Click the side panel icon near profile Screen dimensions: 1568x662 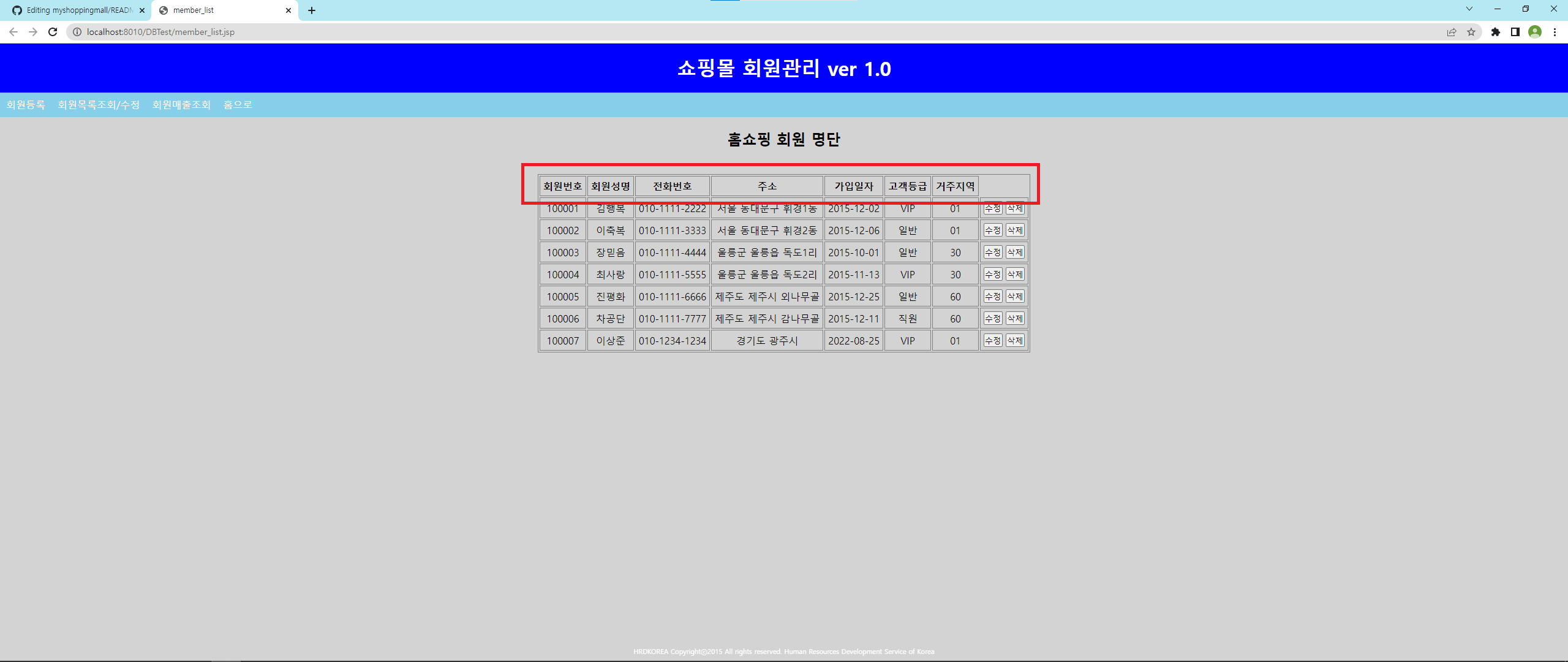(1515, 32)
